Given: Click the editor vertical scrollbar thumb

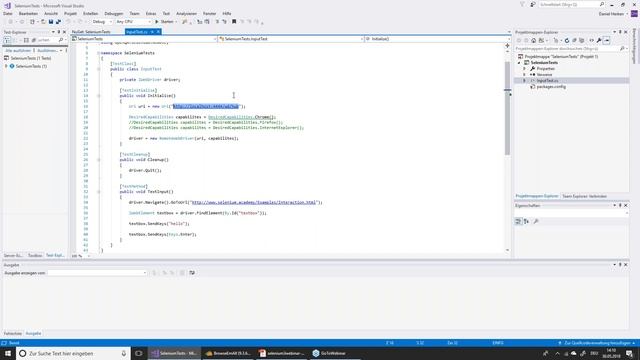Looking at the screenshot, I should [x=507, y=108].
